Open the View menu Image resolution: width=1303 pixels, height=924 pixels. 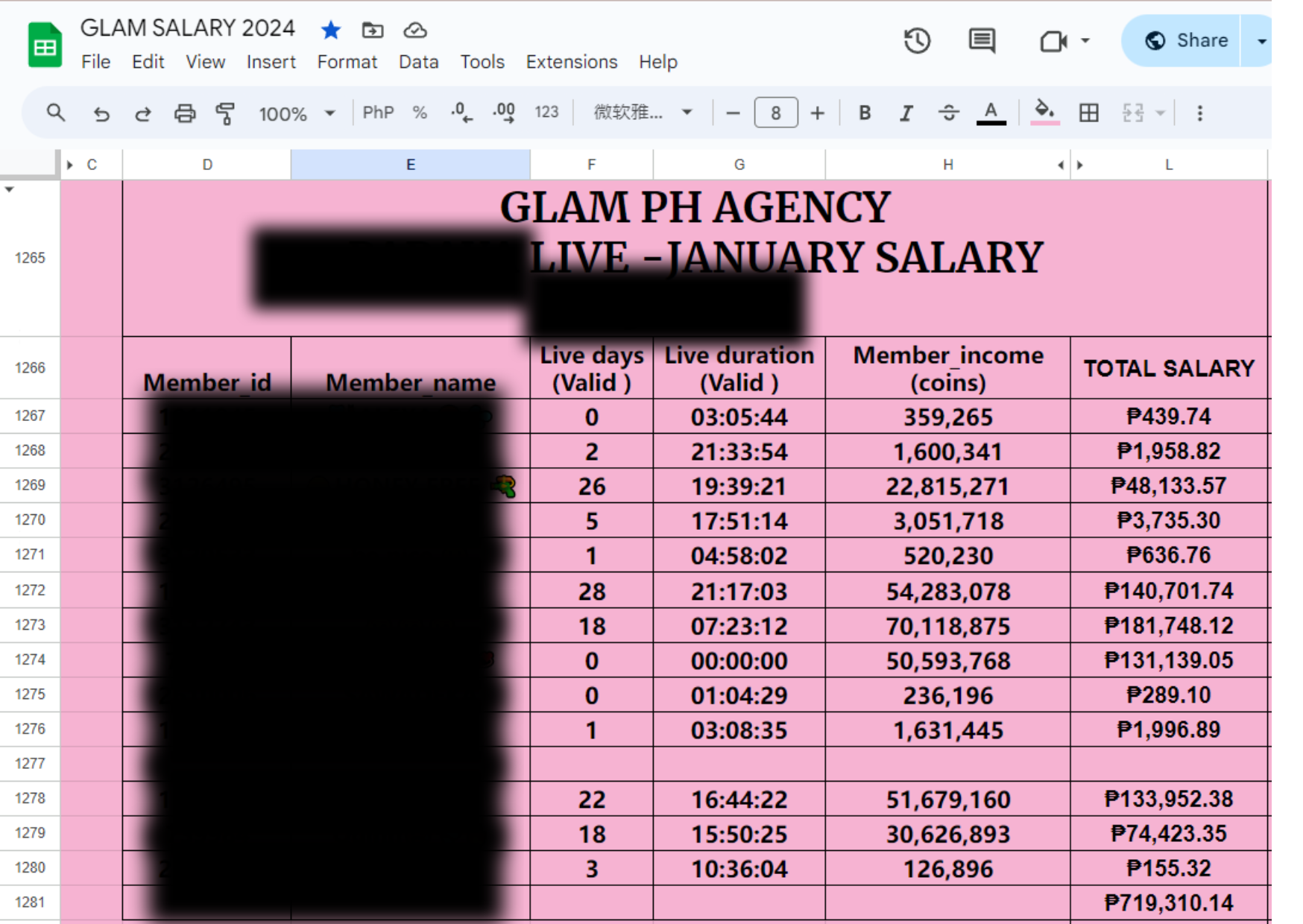[205, 62]
